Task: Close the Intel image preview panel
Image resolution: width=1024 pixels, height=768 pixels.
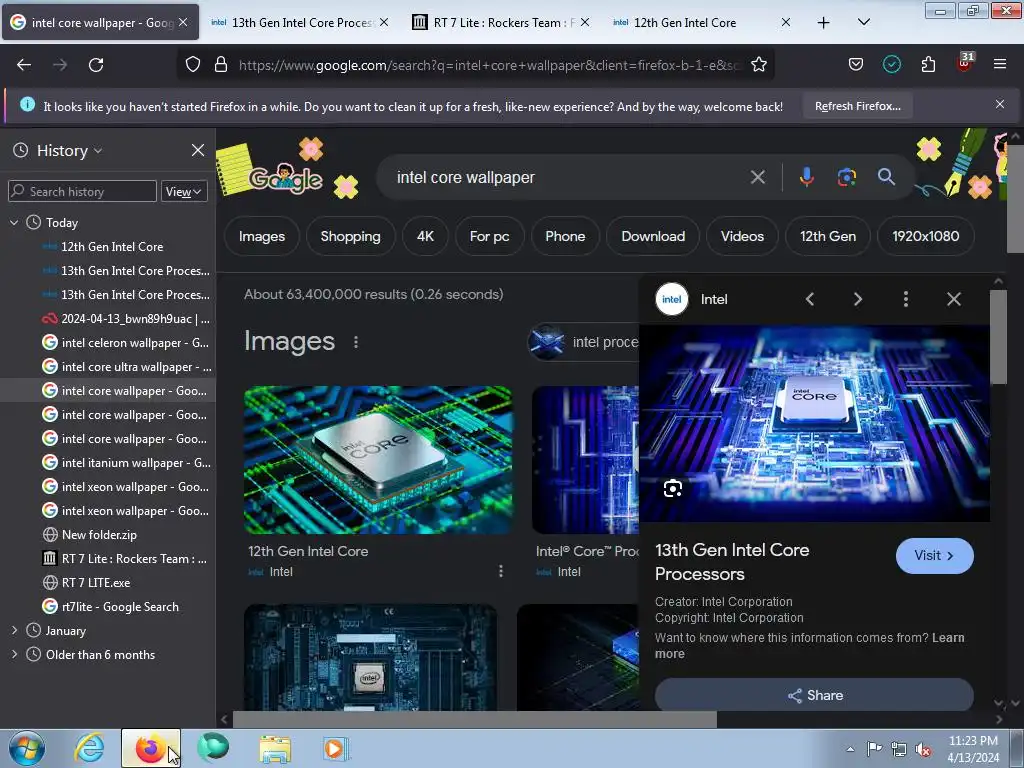Action: (x=954, y=299)
